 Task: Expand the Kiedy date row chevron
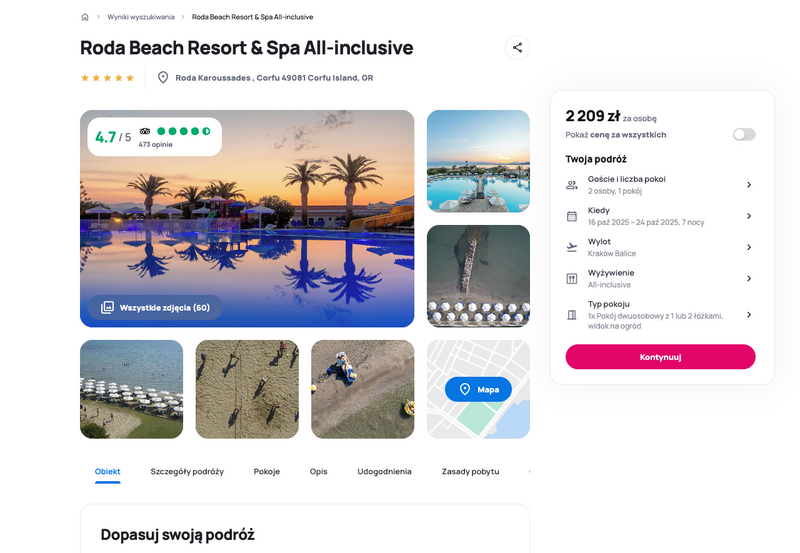click(x=748, y=216)
